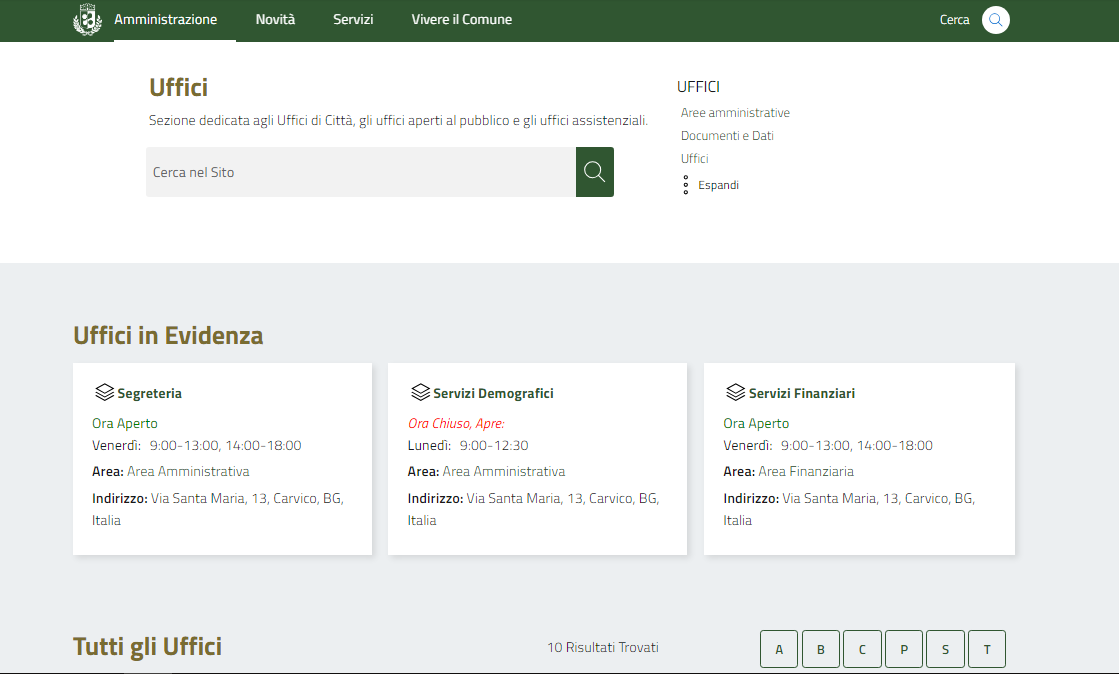Image resolution: width=1119 pixels, height=674 pixels.
Task: Filter offices by letter P
Action: tap(904, 649)
